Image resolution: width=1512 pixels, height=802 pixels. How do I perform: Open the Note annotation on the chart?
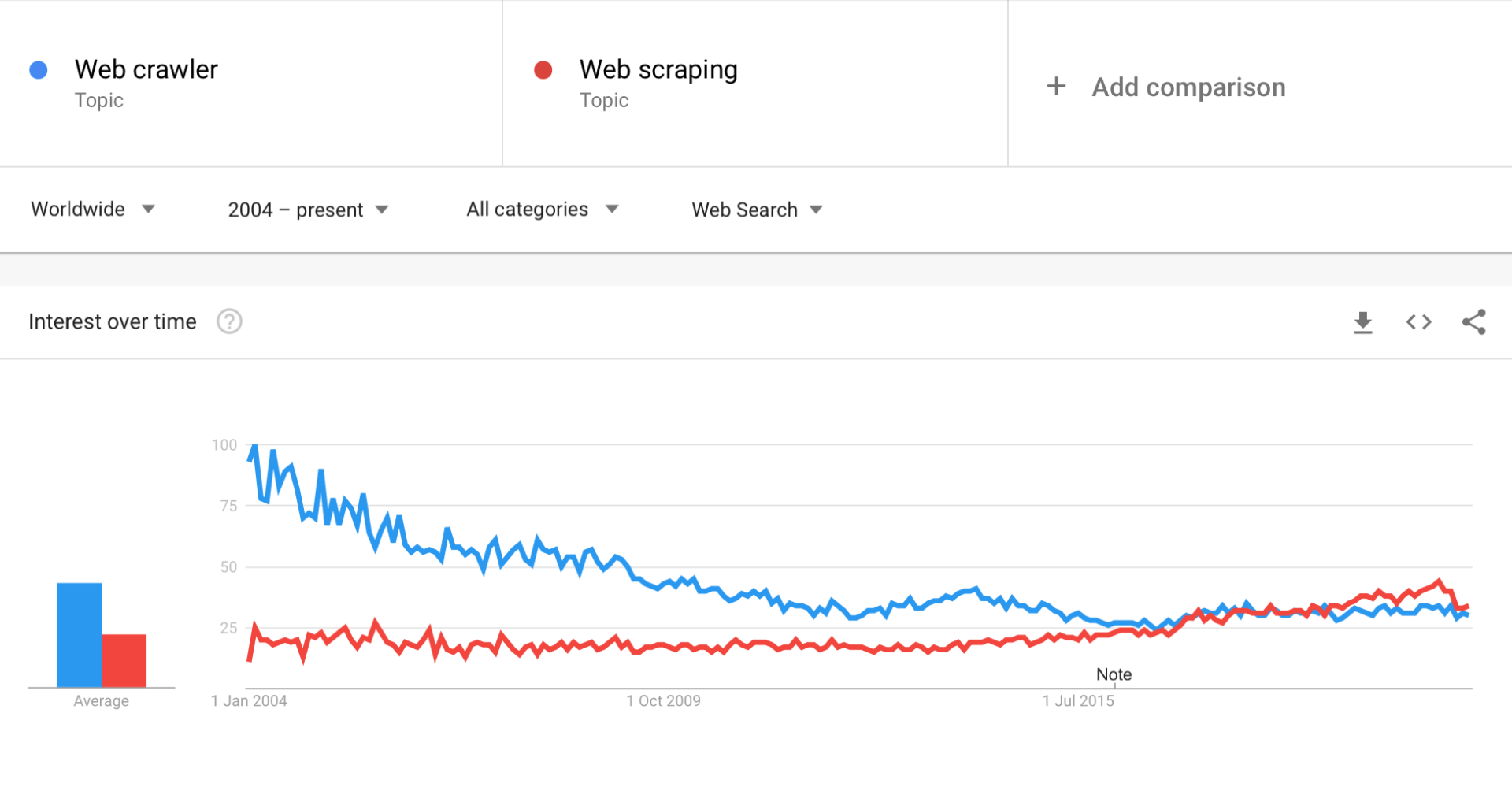[1114, 674]
